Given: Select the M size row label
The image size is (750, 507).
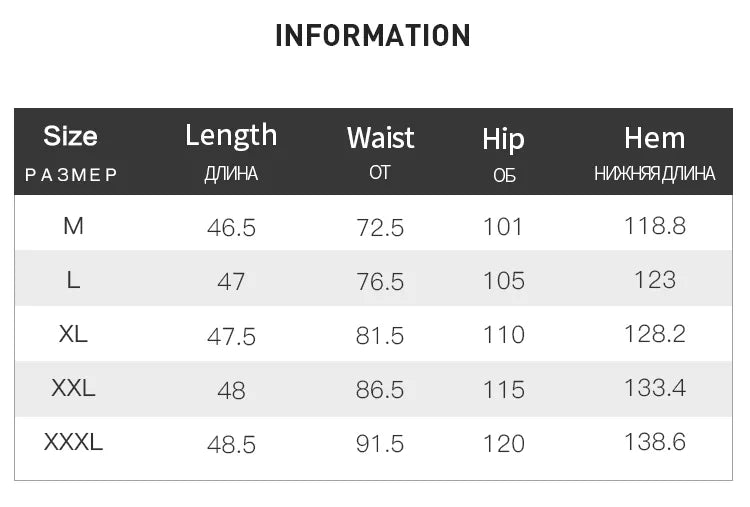Looking at the screenshot, I should pos(73,226).
